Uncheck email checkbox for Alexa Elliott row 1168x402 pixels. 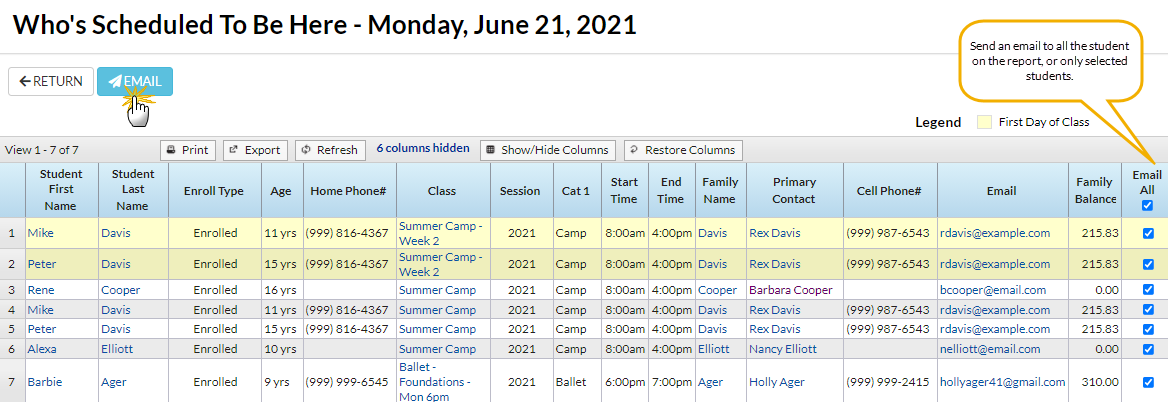click(1147, 349)
